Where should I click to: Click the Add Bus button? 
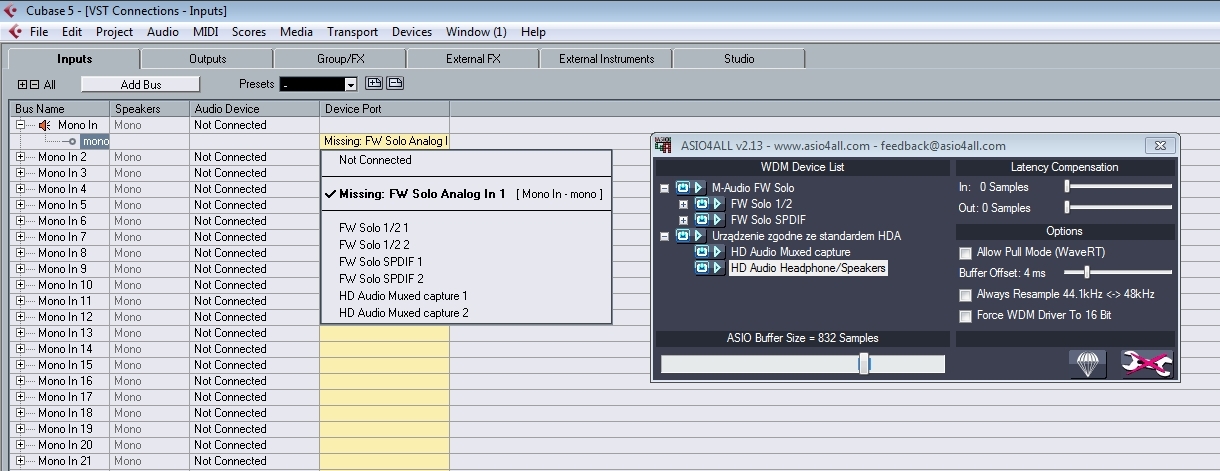click(141, 85)
